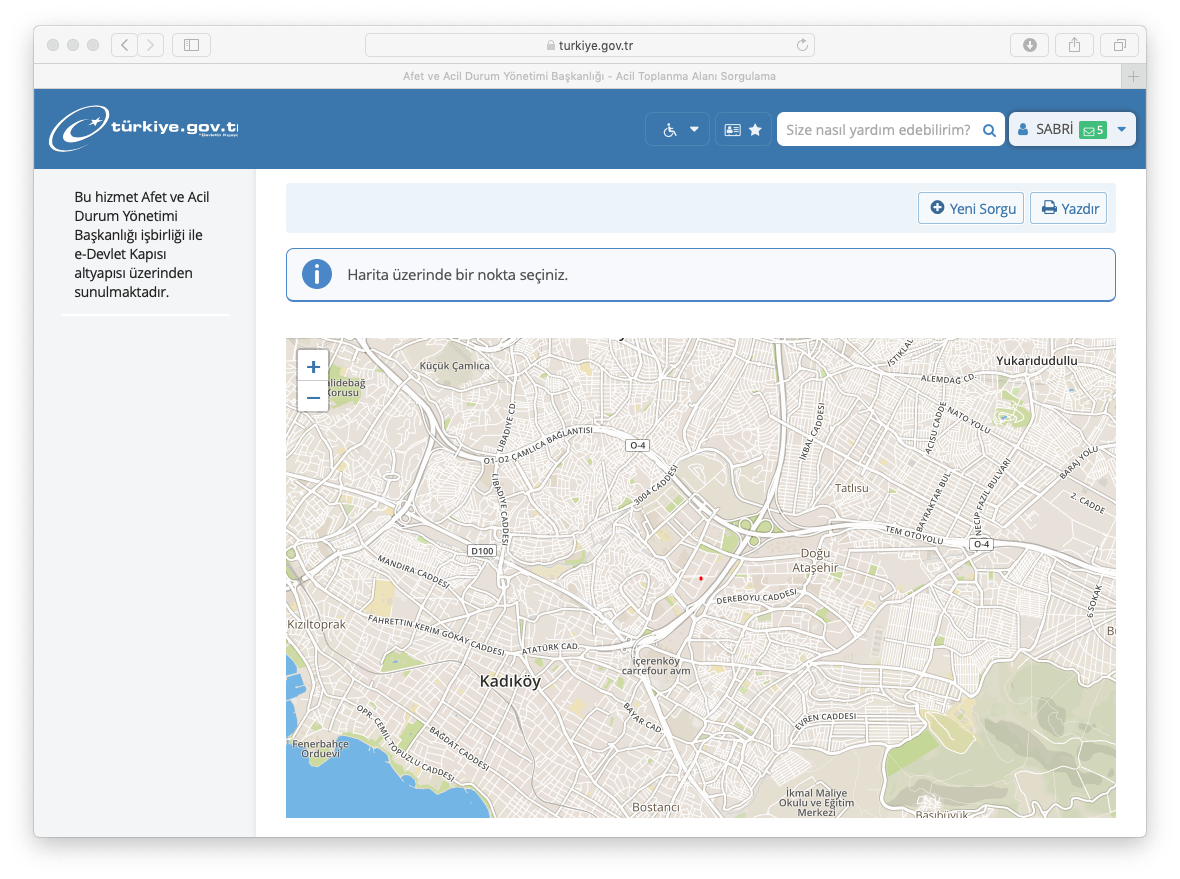Go back with Safari's back arrow
The width and height of the screenshot is (1180, 879).
point(125,45)
